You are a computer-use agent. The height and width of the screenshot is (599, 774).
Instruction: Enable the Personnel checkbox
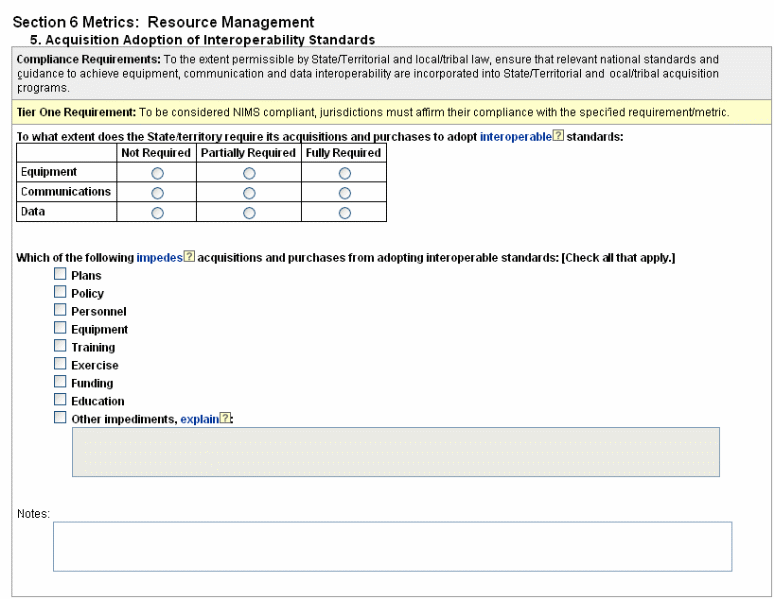point(60,311)
